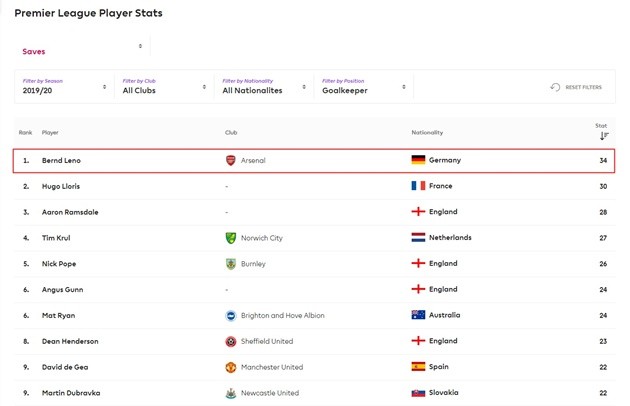630x406 pixels.
Task: Click the Australia flag for Mat Ryan
Action: pyautogui.click(x=418, y=316)
